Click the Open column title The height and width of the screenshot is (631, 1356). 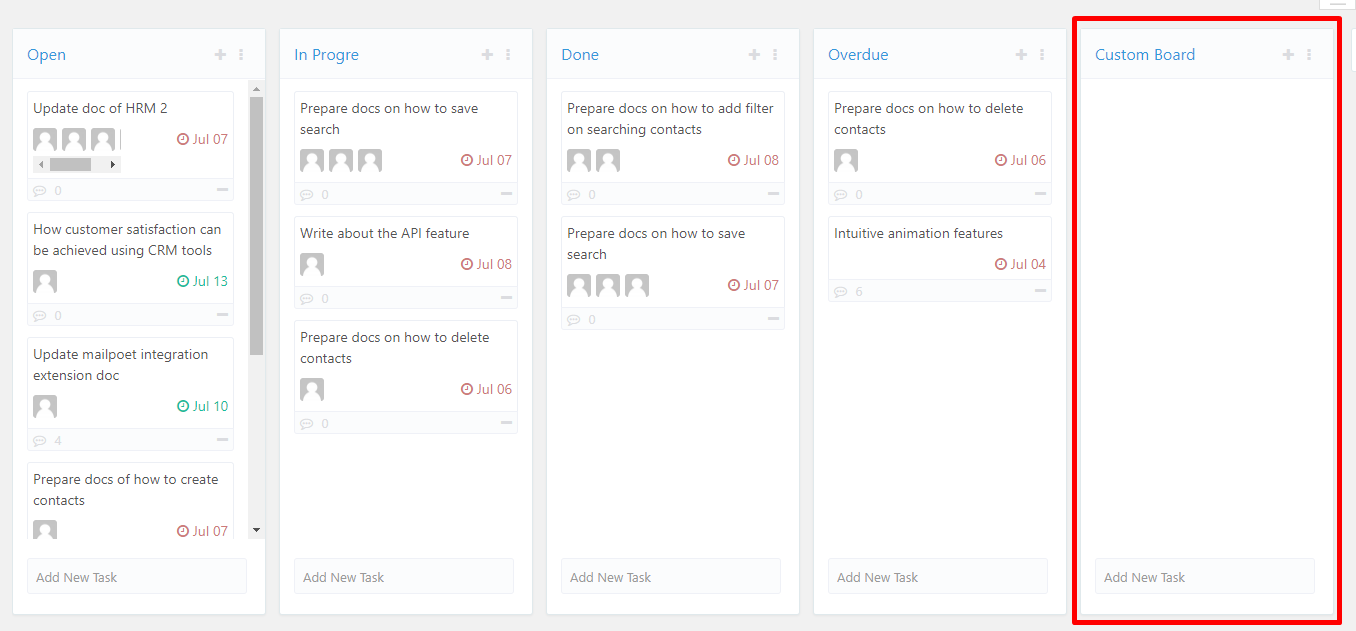click(47, 55)
